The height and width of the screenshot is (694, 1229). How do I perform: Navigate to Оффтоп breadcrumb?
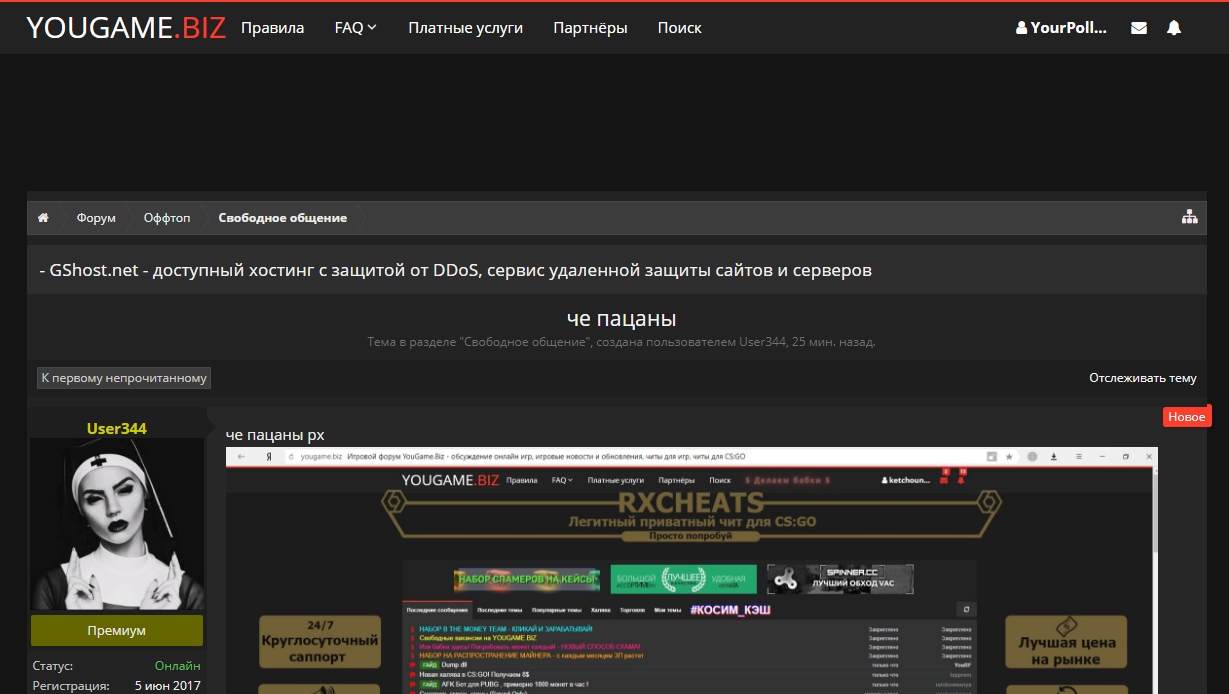click(x=166, y=218)
